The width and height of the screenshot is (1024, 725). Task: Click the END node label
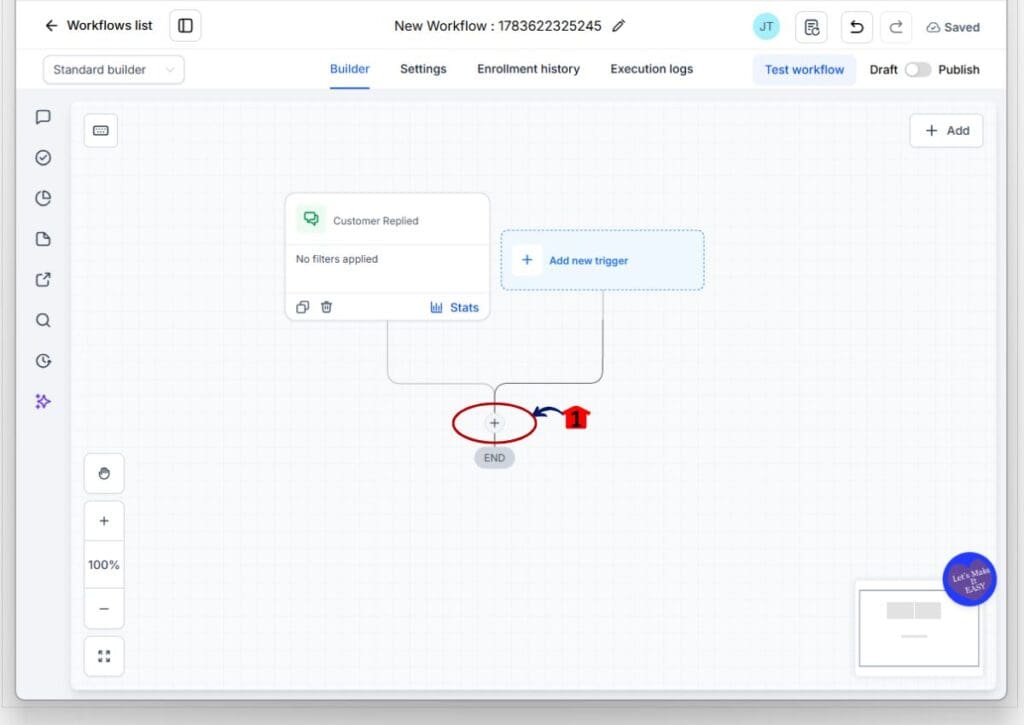(x=494, y=458)
